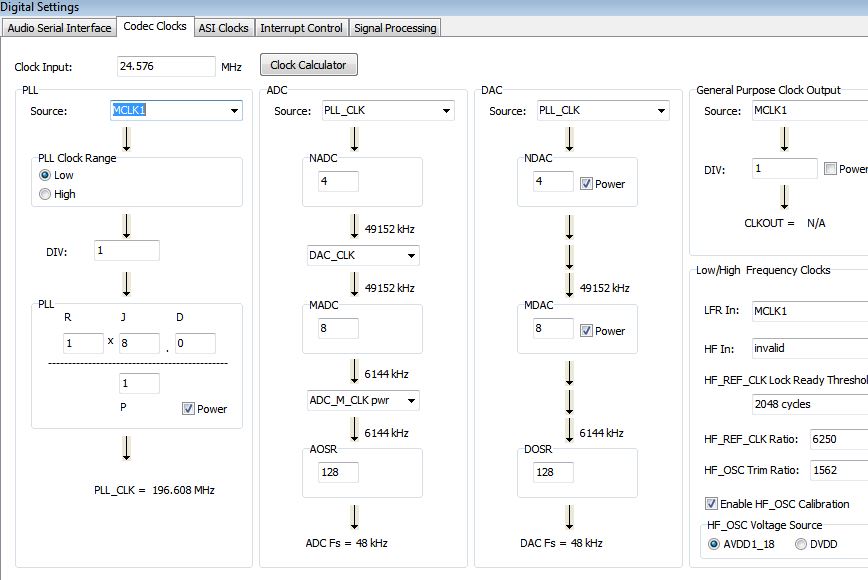Click the DOSR value field
Screen dimensions: 868x580
[553, 472]
